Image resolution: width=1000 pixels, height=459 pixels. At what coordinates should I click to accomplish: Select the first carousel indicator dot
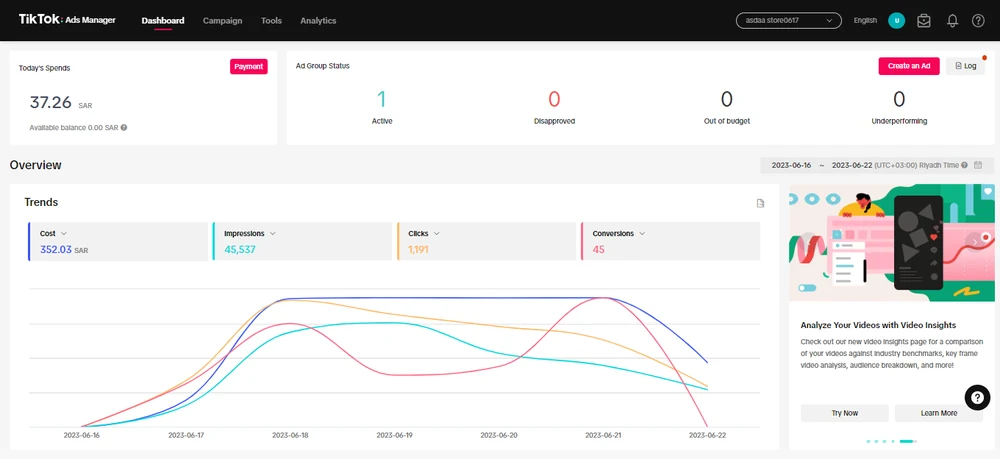(869, 441)
